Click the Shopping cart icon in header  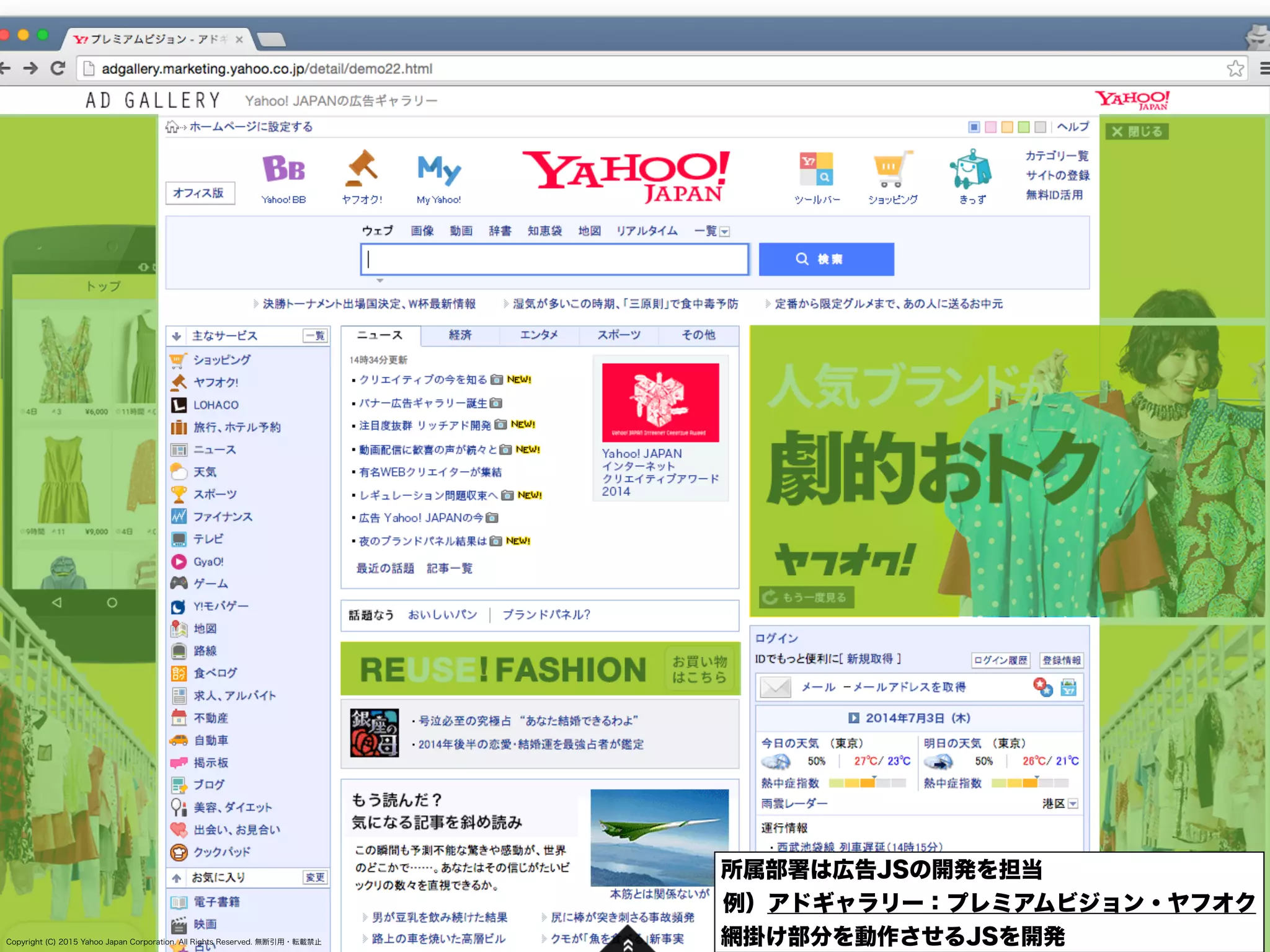(892, 169)
